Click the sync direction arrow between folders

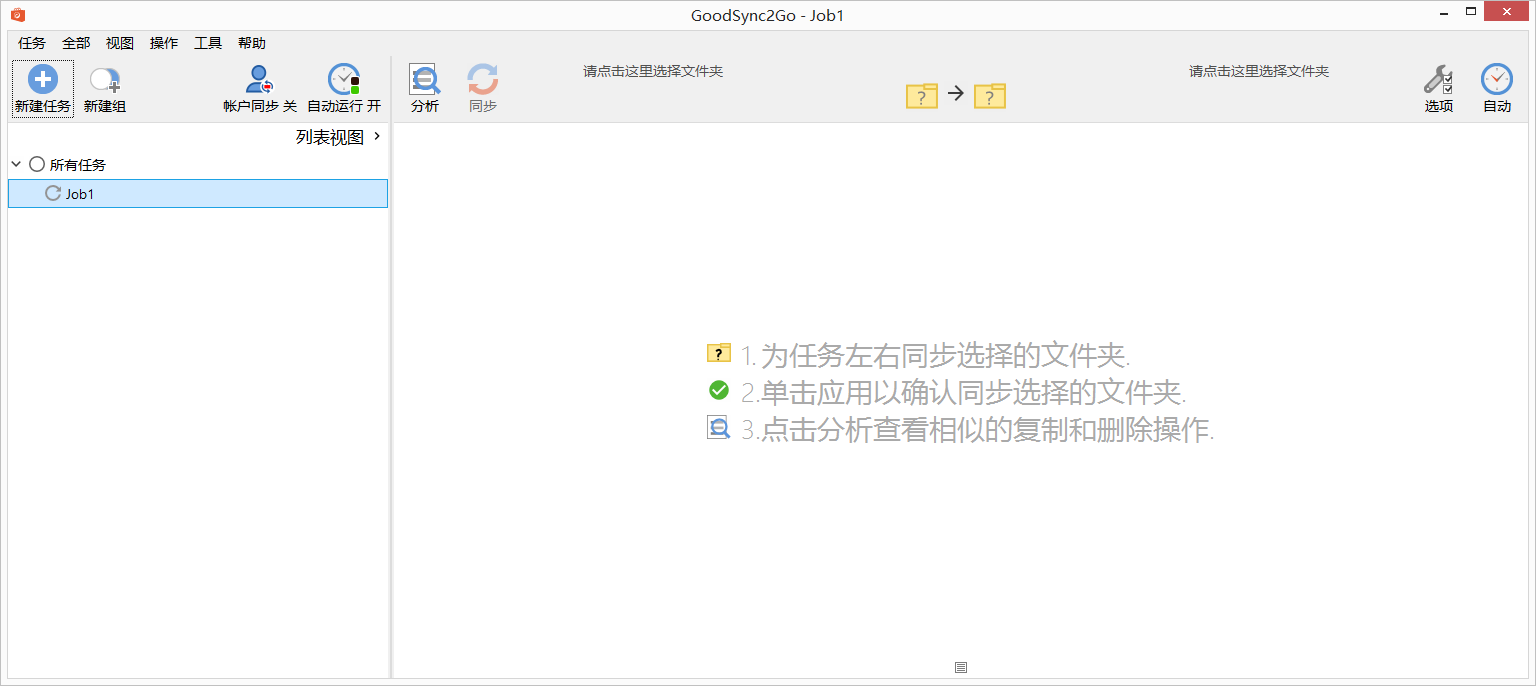click(956, 93)
